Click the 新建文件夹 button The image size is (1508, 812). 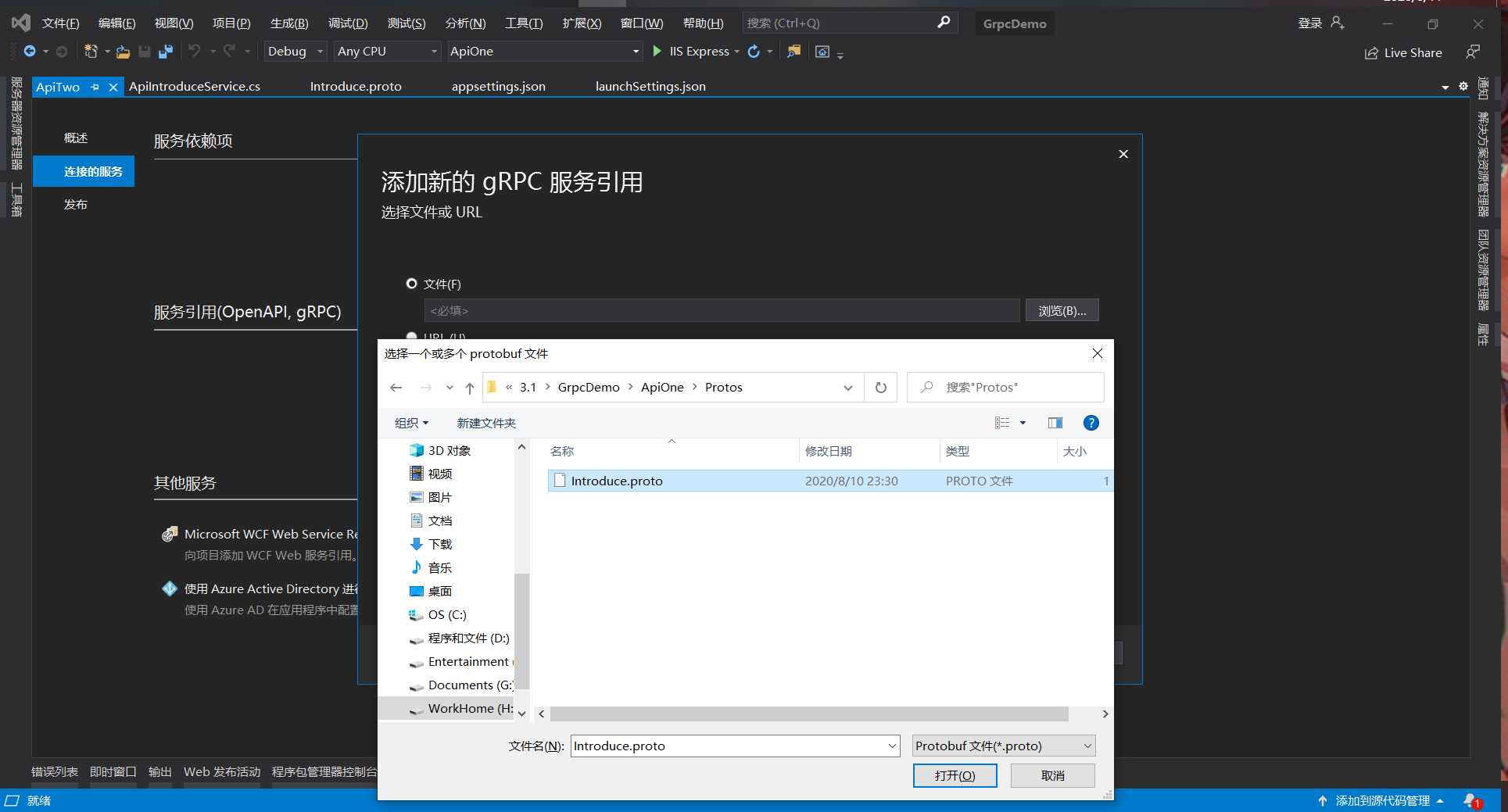click(x=486, y=423)
